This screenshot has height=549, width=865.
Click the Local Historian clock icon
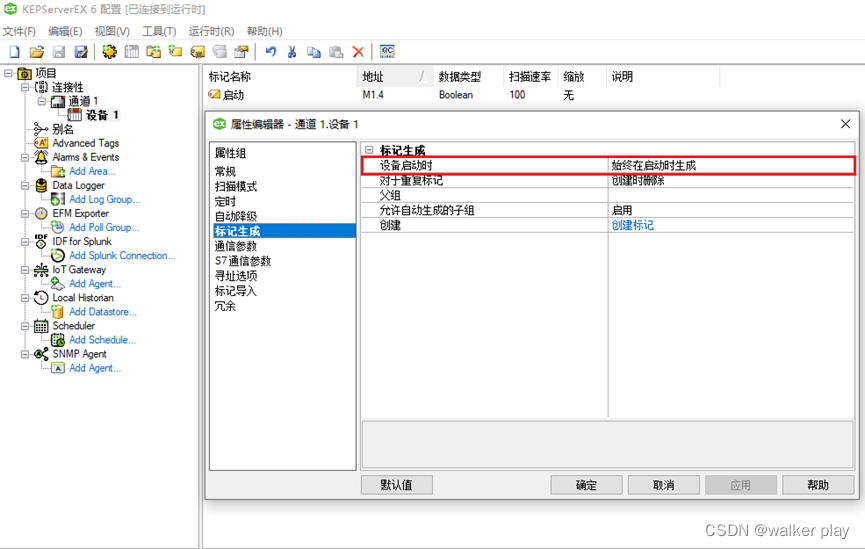[41, 298]
